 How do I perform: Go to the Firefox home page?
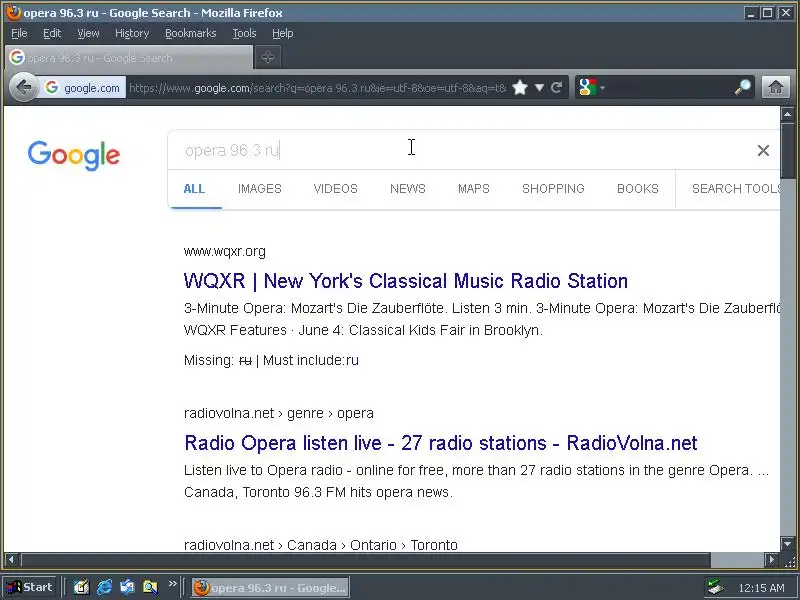pyautogui.click(x=776, y=88)
